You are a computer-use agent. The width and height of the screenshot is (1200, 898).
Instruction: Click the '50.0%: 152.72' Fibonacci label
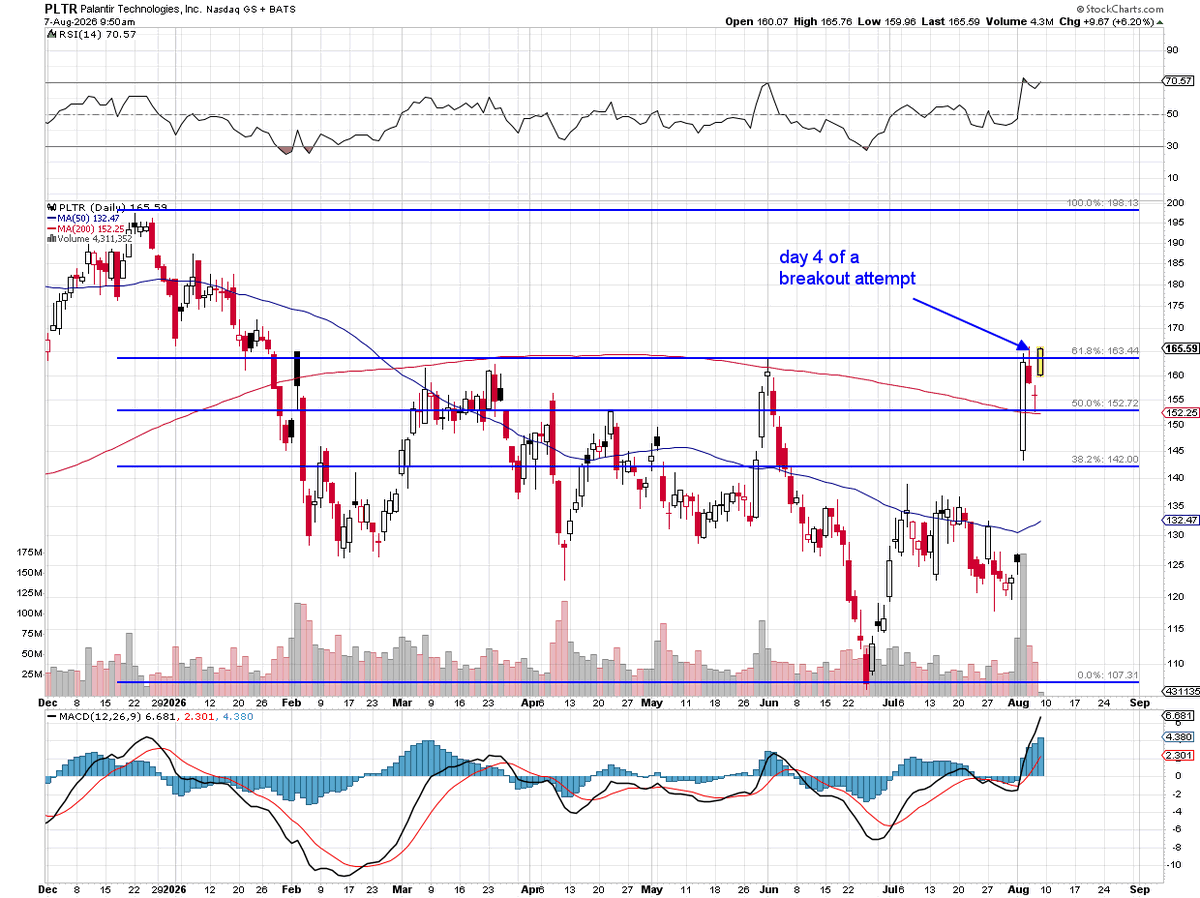click(1104, 403)
